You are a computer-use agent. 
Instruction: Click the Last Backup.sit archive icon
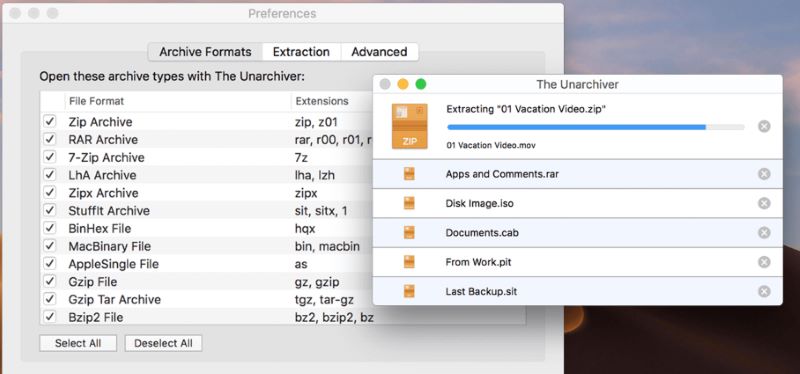(x=409, y=291)
